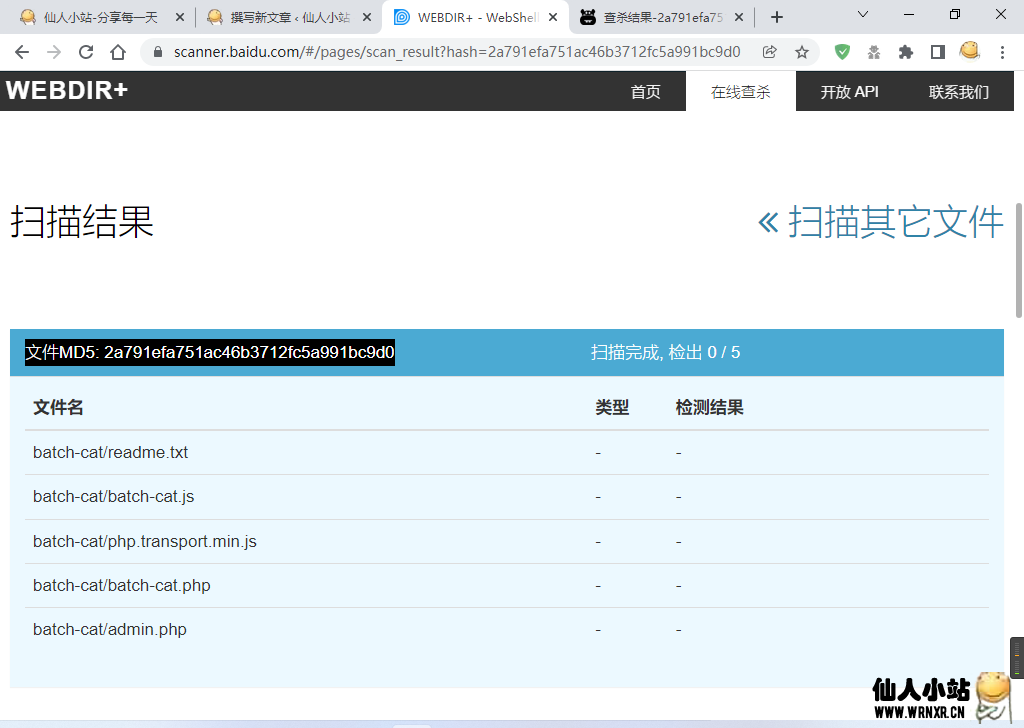Click the 类型 column header
This screenshot has height=728, width=1024.
coord(612,407)
